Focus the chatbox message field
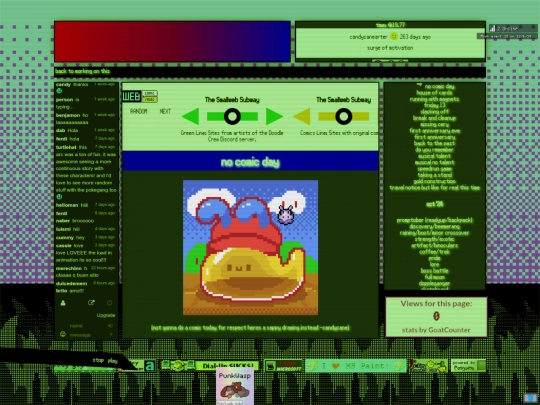Viewport: 540px width, 405px height. click(87, 335)
